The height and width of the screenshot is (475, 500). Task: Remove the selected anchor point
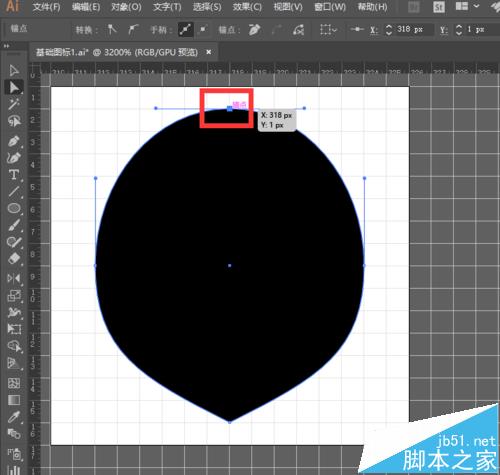click(254, 30)
